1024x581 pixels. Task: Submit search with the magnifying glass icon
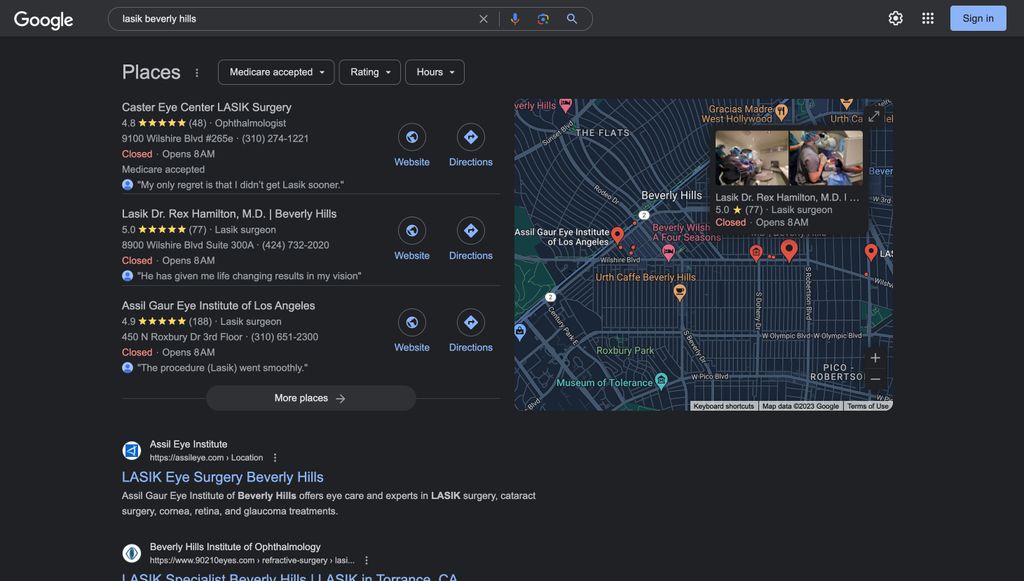(x=571, y=19)
